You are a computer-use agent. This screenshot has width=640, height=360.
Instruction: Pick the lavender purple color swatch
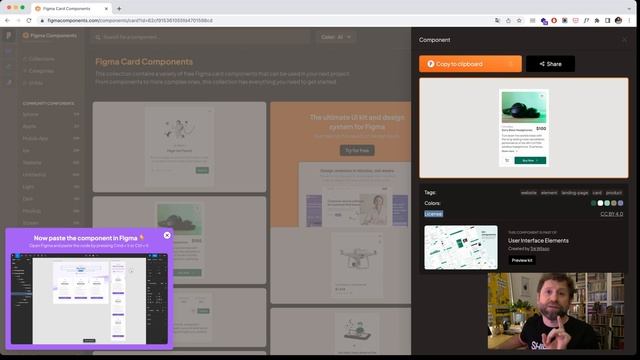[x=620, y=203]
